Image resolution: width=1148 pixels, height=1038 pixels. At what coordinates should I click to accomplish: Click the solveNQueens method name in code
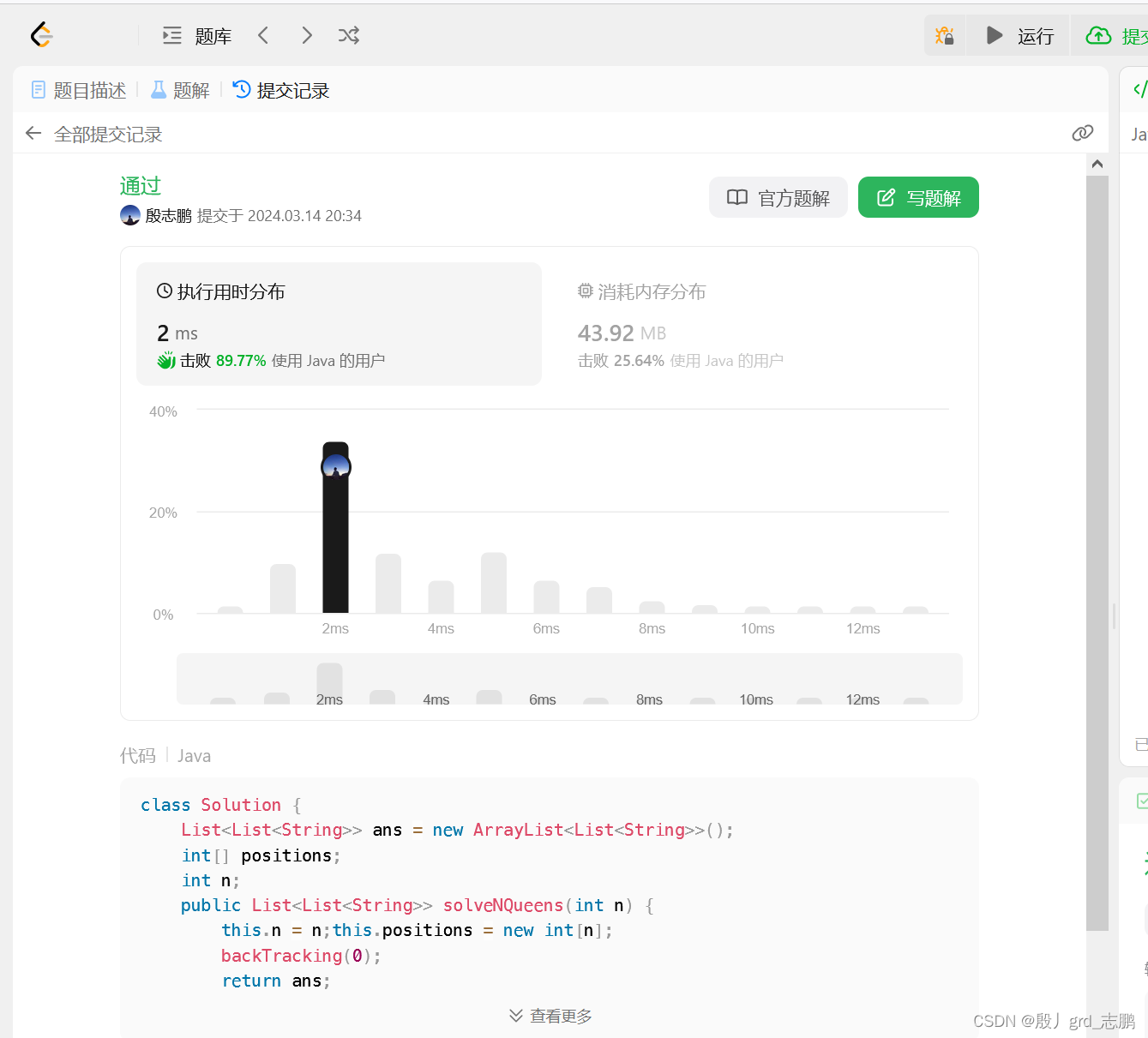coord(503,905)
